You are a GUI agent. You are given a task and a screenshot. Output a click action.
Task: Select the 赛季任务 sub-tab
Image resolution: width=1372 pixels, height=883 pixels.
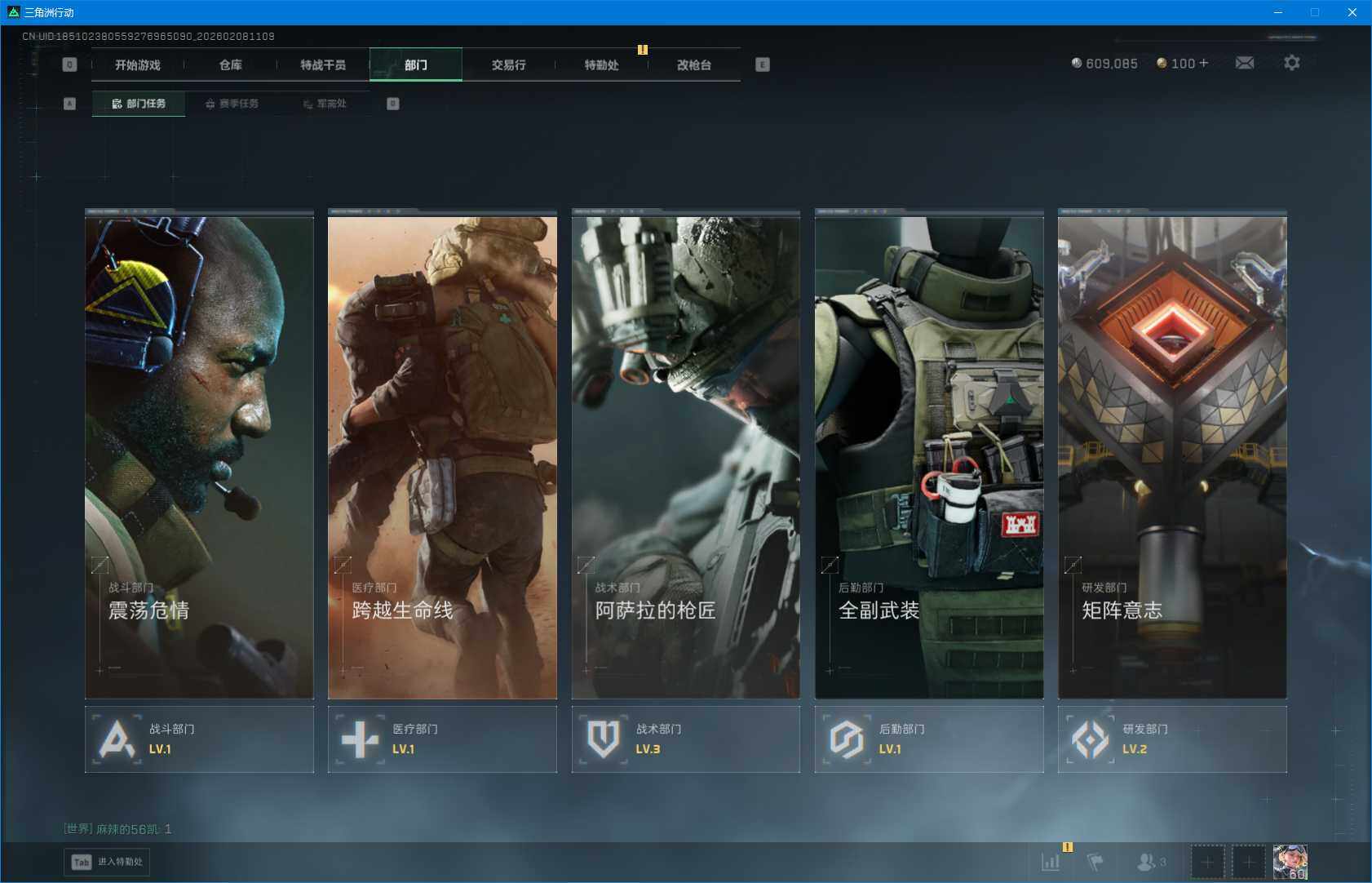[x=232, y=104]
